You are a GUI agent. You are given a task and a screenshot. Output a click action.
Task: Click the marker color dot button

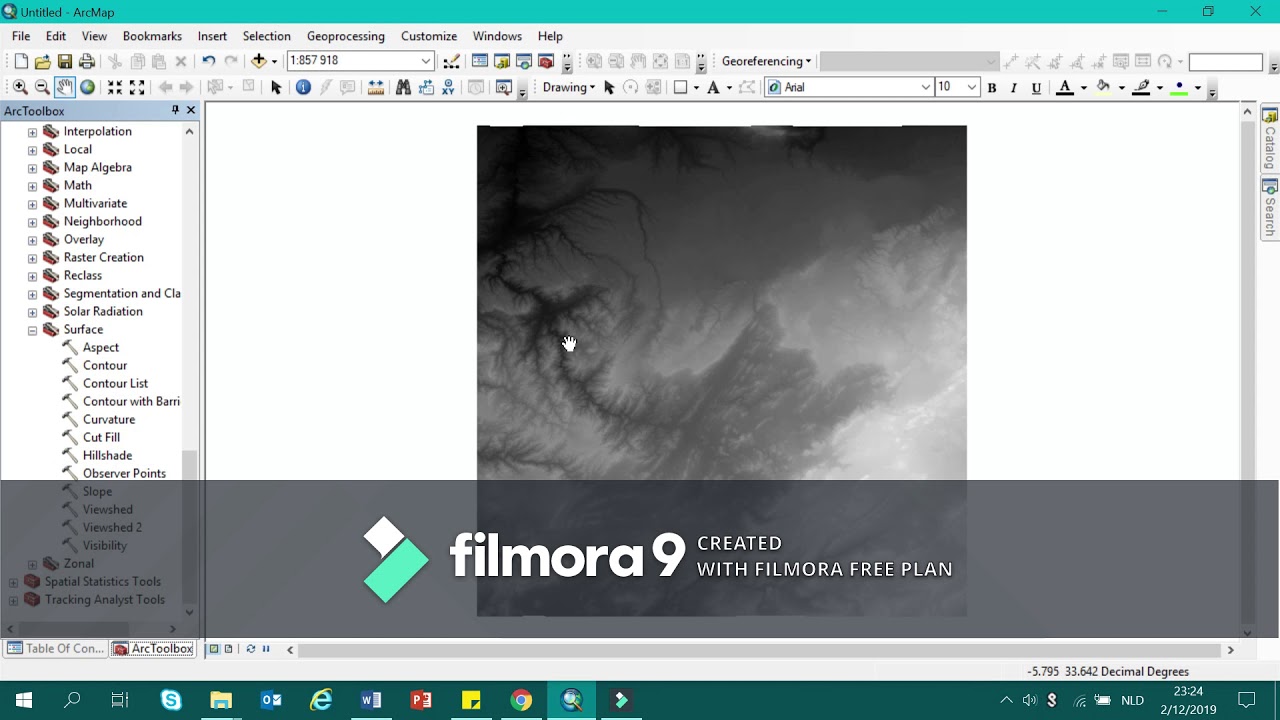point(1180,88)
